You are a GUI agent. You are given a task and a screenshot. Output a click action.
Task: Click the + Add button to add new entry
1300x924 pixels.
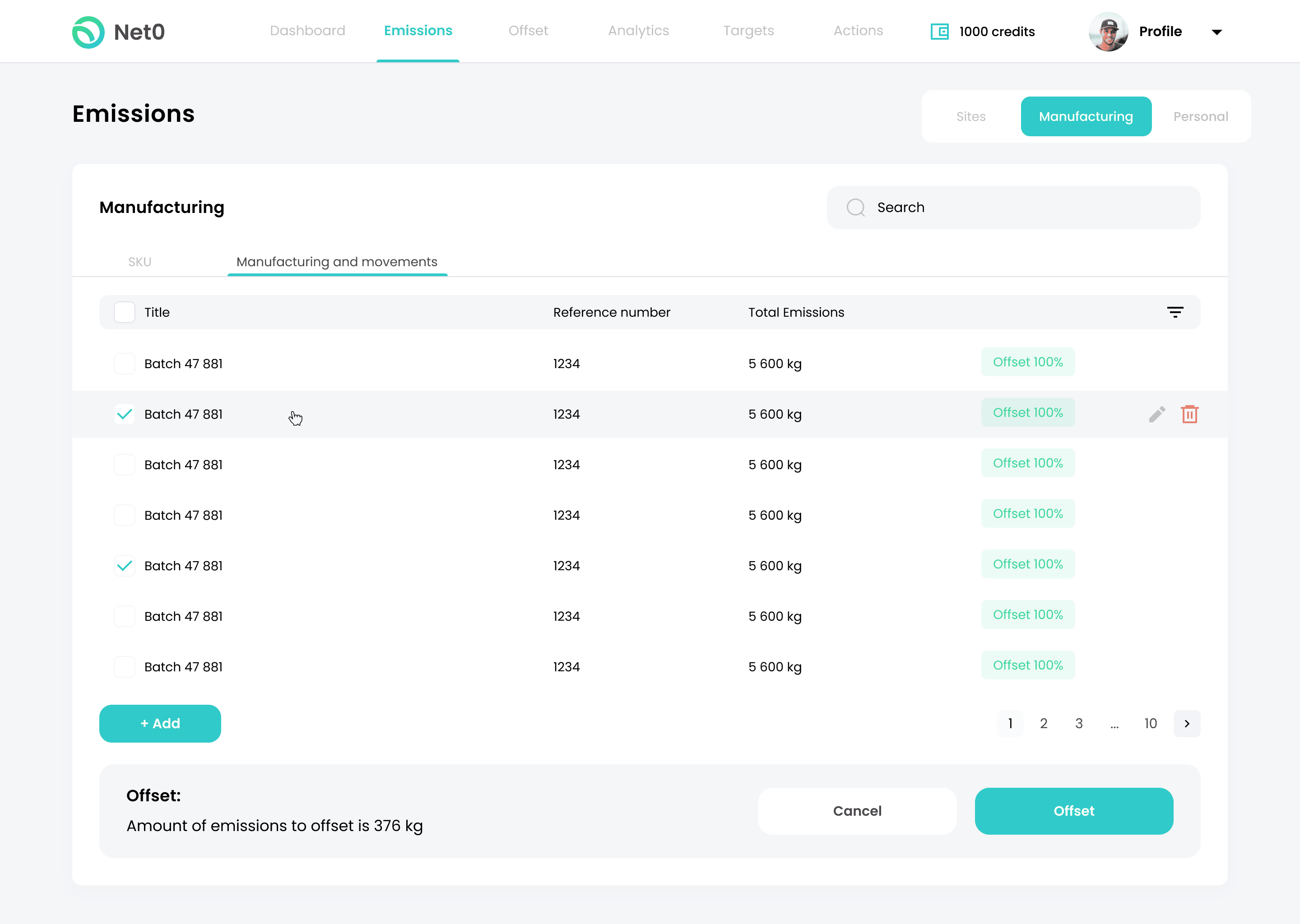tap(160, 723)
